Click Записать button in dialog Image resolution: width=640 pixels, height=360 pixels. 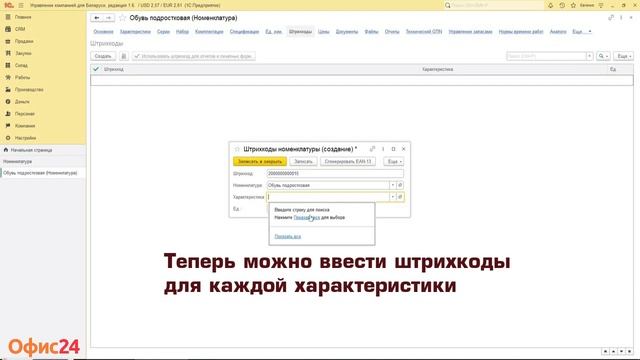point(303,162)
